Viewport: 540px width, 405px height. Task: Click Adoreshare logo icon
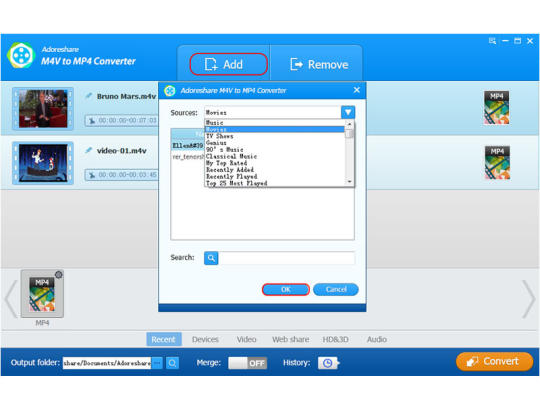click(x=21, y=55)
